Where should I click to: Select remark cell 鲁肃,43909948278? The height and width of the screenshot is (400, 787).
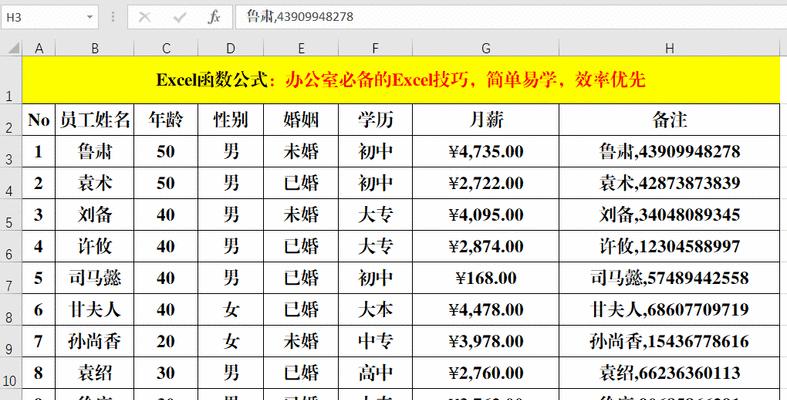coord(670,151)
